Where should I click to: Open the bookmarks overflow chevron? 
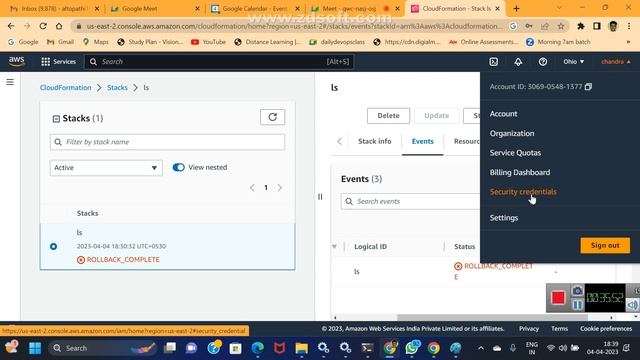click(629, 42)
